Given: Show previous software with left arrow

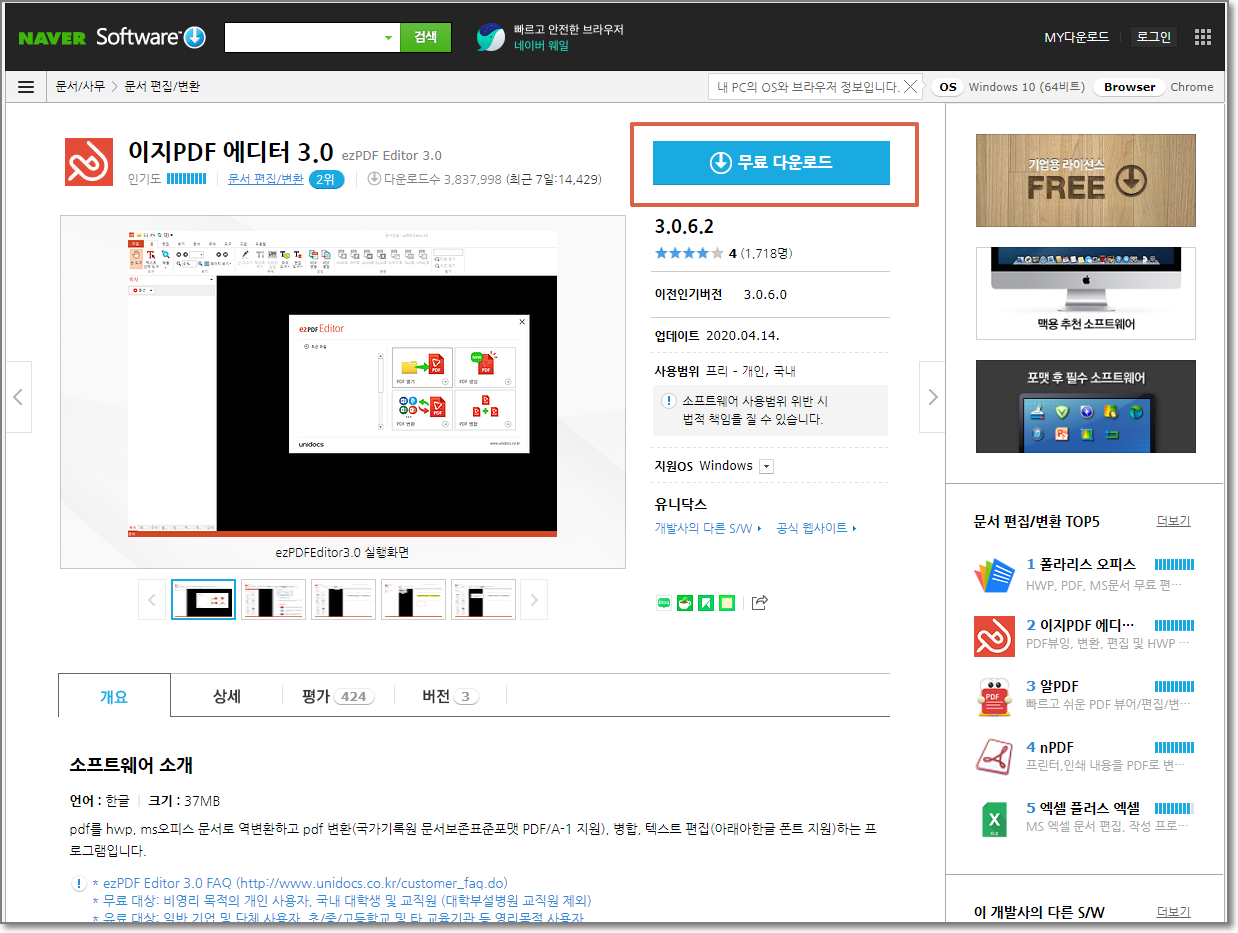Looking at the screenshot, I should coord(18,397).
